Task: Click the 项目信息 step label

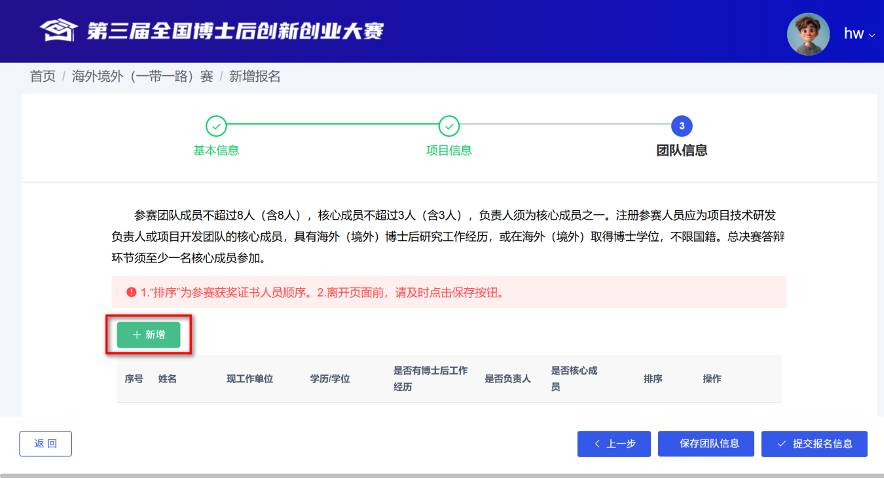Action: point(449,151)
